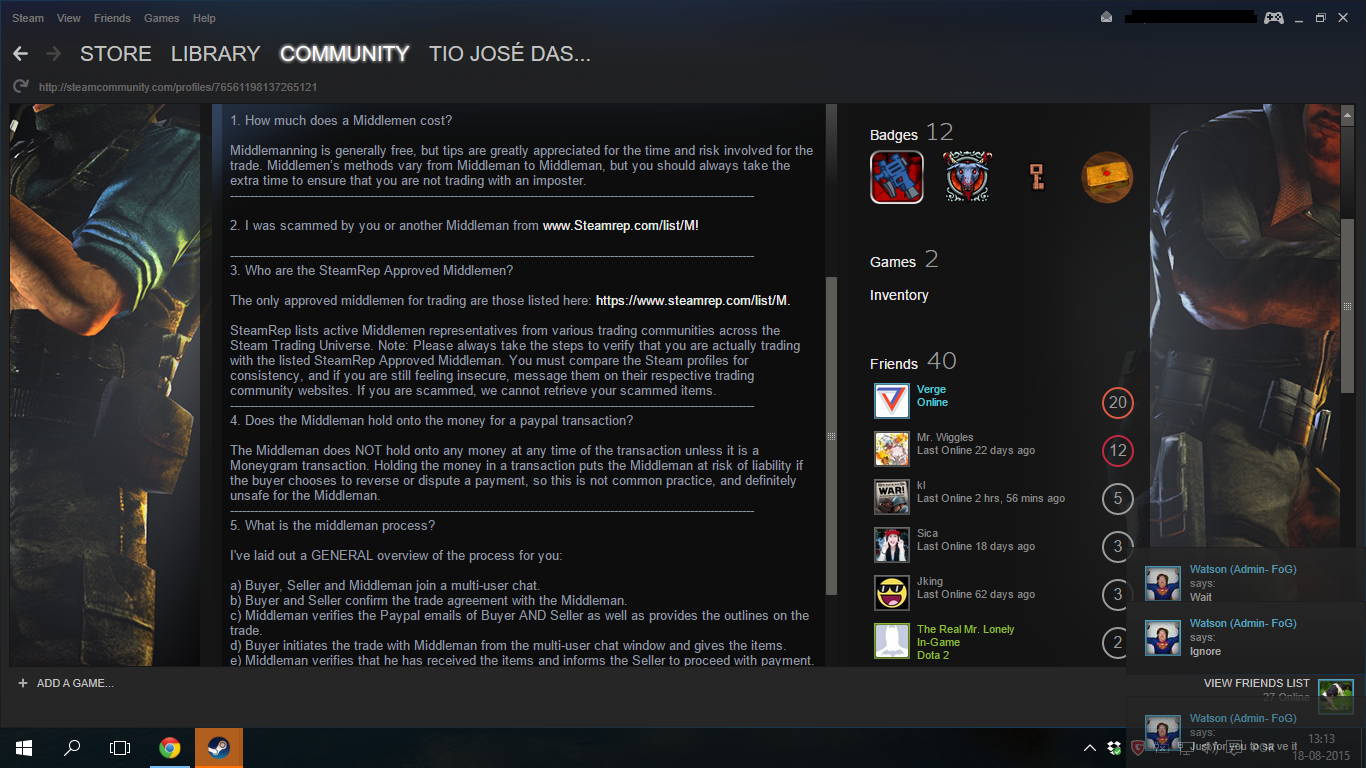Open the Inventory link
The image size is (1366, 768).
click(899, 295)
